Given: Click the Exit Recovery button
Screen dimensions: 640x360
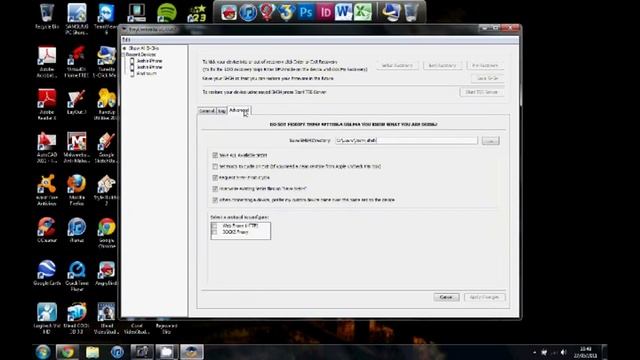Looking at the screenshot, I should point(442,66).
